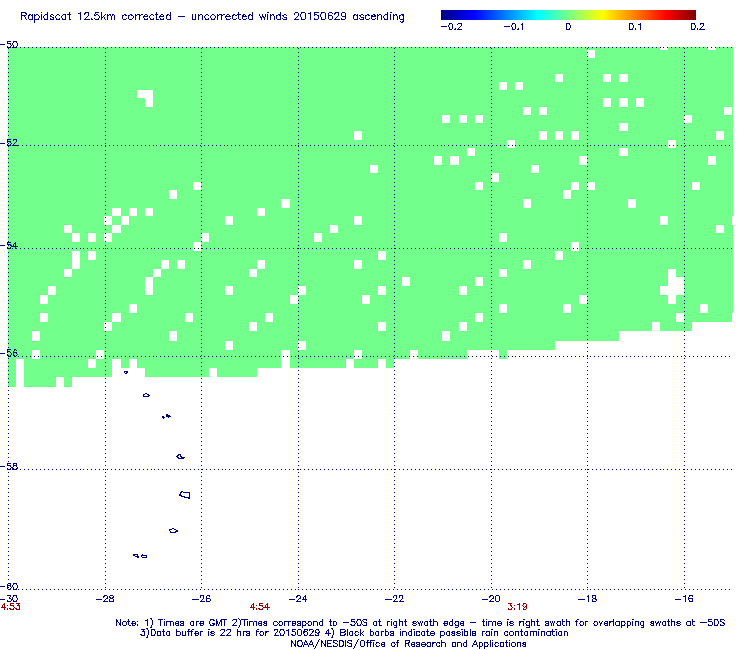Image resolution: width=740 pixels, height=650 pixels.
Task: Click the -0.1 color scale label
Action: coord(513,27)
